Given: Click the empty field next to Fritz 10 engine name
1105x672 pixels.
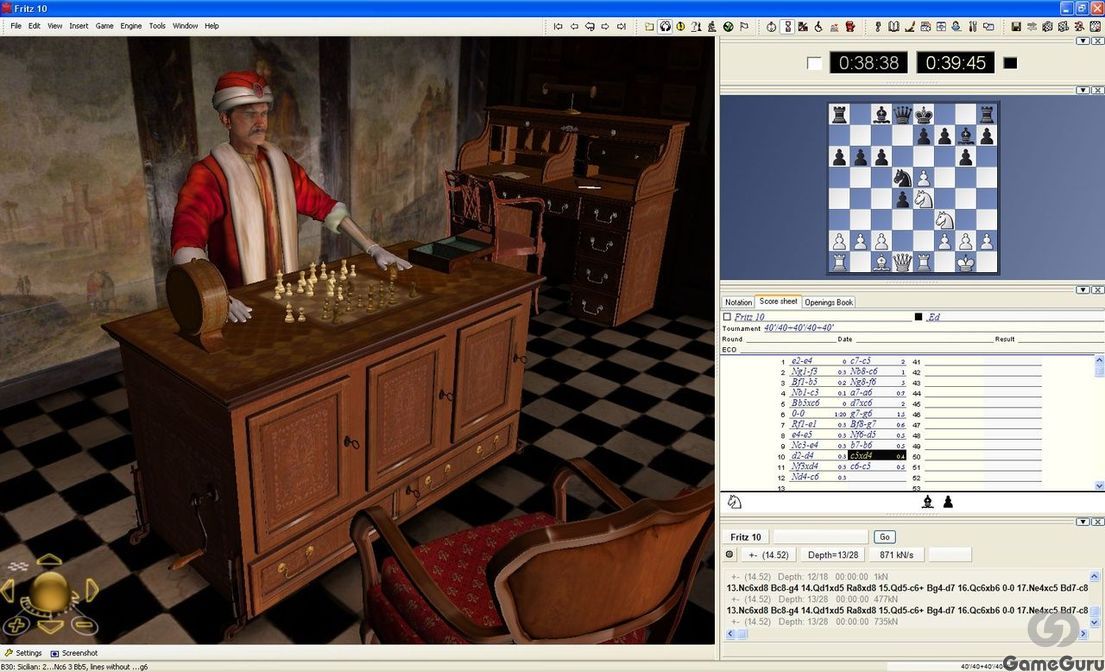Looking at the screenshot, I should (820, 537).
